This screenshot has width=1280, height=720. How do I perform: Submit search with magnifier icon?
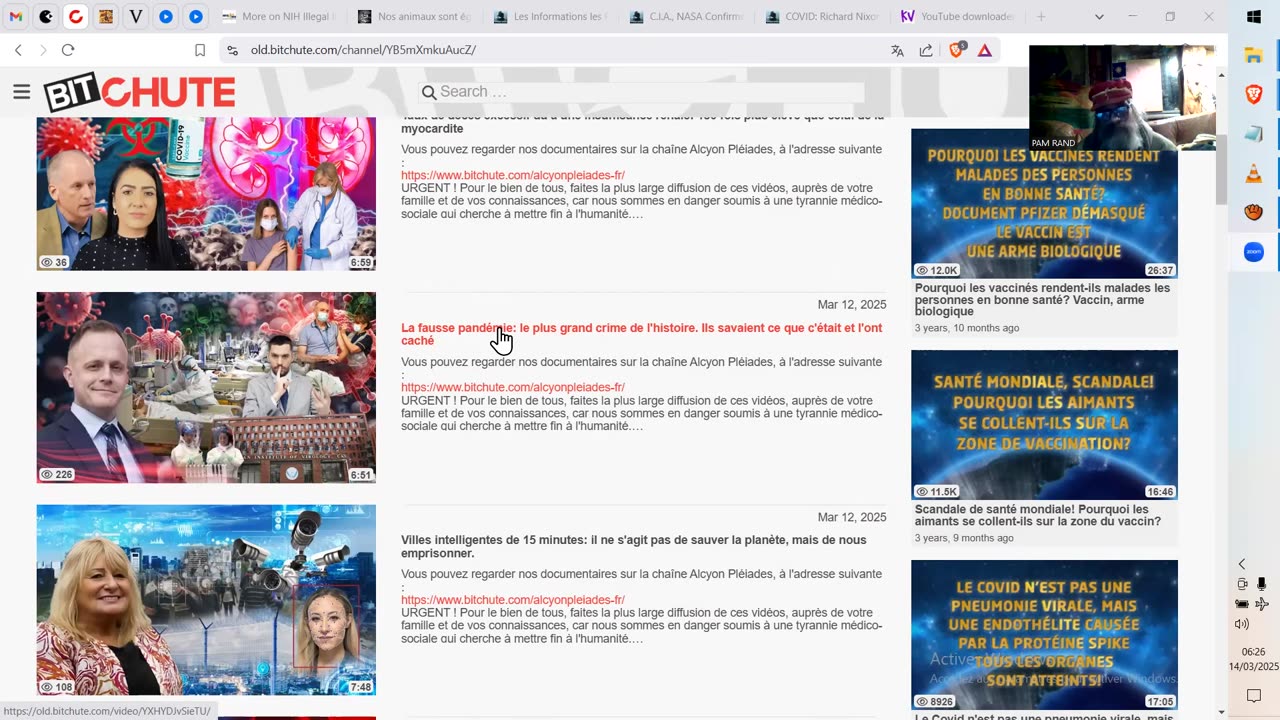[429, 92]
